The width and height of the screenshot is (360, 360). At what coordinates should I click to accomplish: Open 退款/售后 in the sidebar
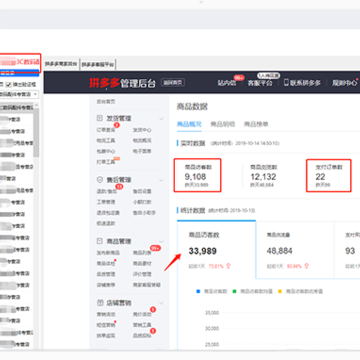click(107, 191)
